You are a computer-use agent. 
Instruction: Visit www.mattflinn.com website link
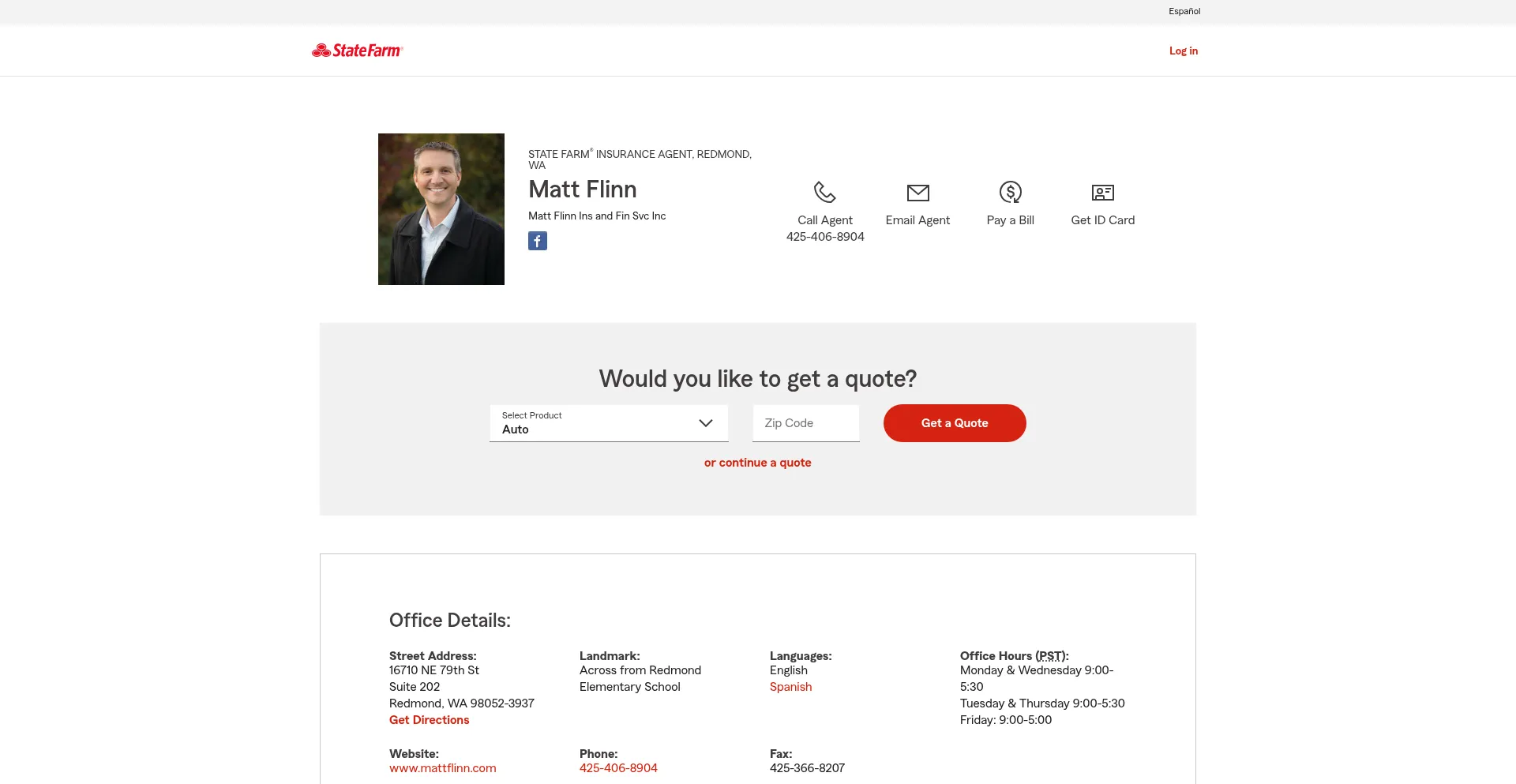point(442,767)
